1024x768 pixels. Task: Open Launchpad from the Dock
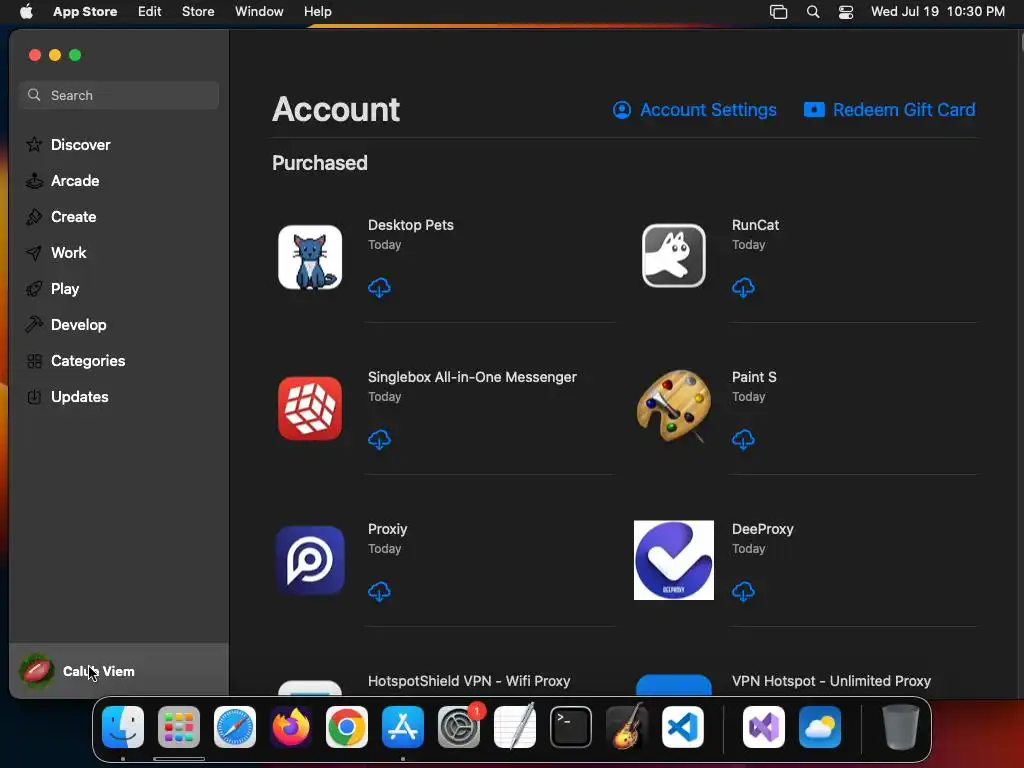pyautogui.click(x=179, y=727)
